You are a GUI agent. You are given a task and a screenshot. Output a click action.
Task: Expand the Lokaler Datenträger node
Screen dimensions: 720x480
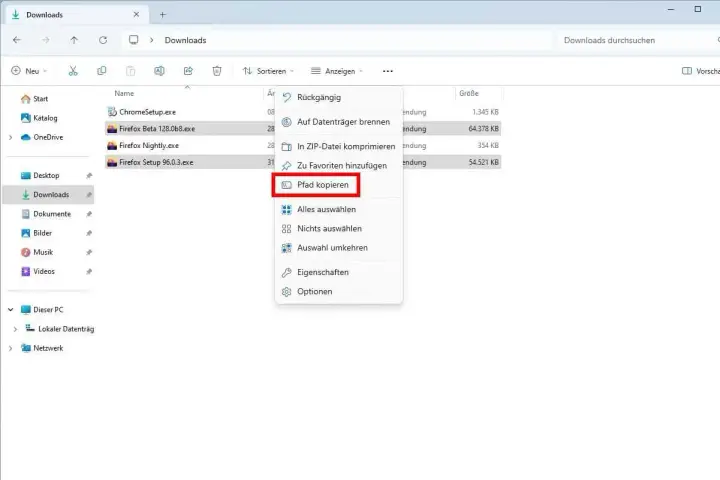click(15, 329)
